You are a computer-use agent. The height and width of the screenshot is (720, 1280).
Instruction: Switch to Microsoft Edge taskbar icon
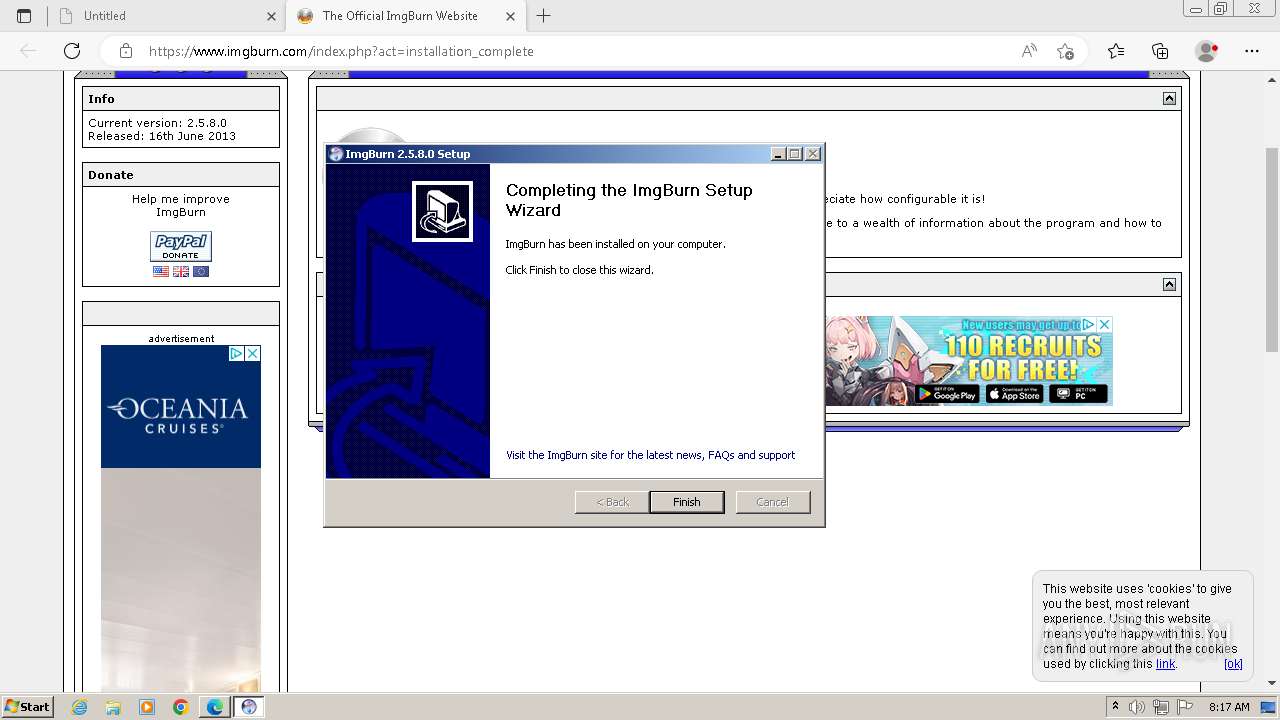pyautogui.click(x=215, y=707)
